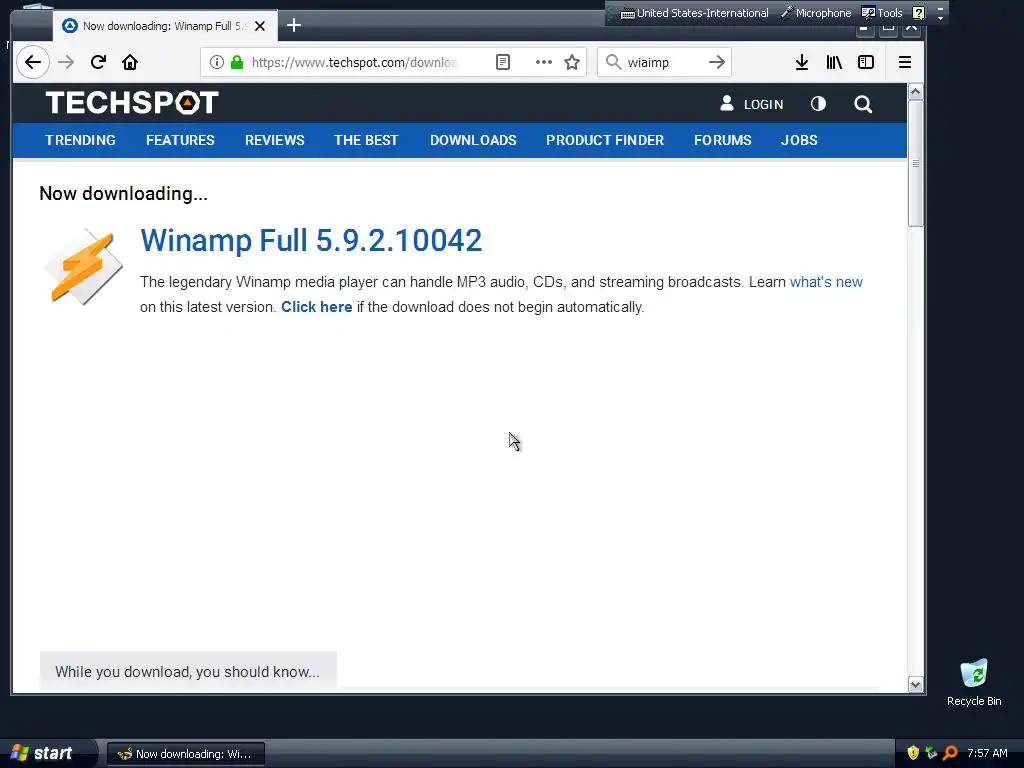
Task: Click the search box containing wiaimp
Action: pos(664,62)
